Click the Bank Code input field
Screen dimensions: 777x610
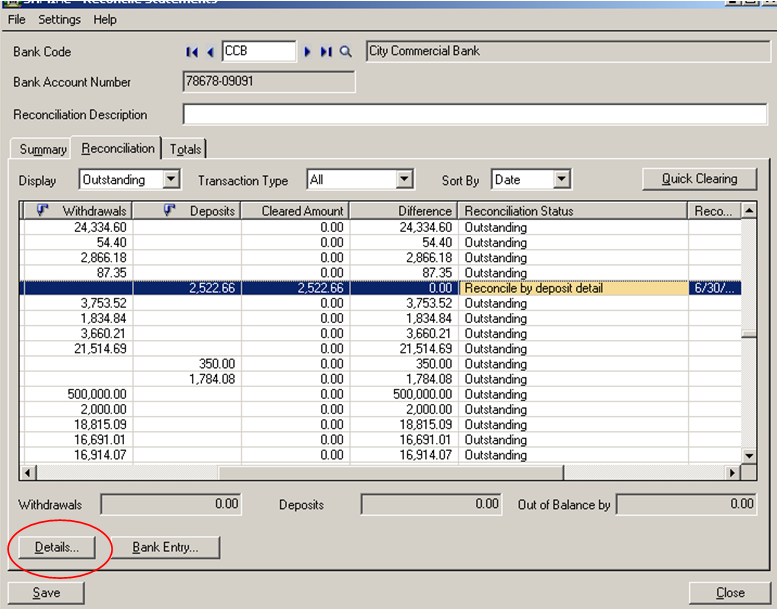[x=259, y=51]
